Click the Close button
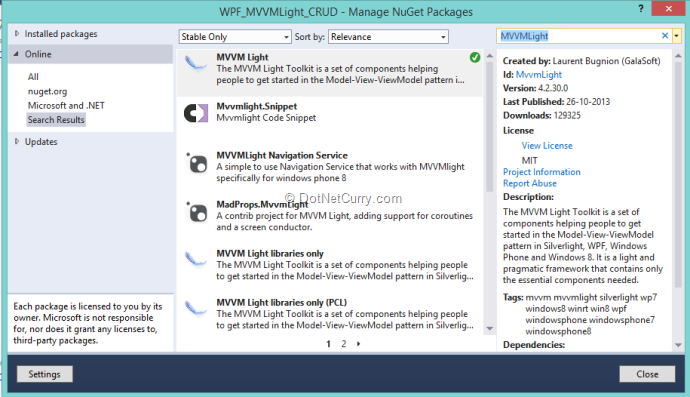 click(x=647, y=374)
